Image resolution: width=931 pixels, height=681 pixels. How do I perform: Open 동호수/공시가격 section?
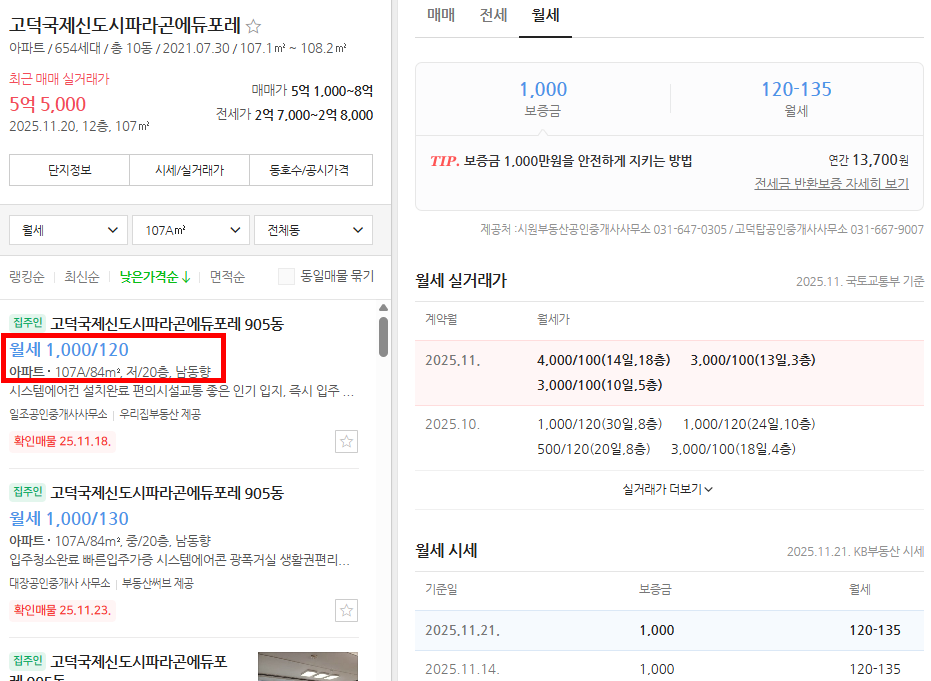point(311,170)
